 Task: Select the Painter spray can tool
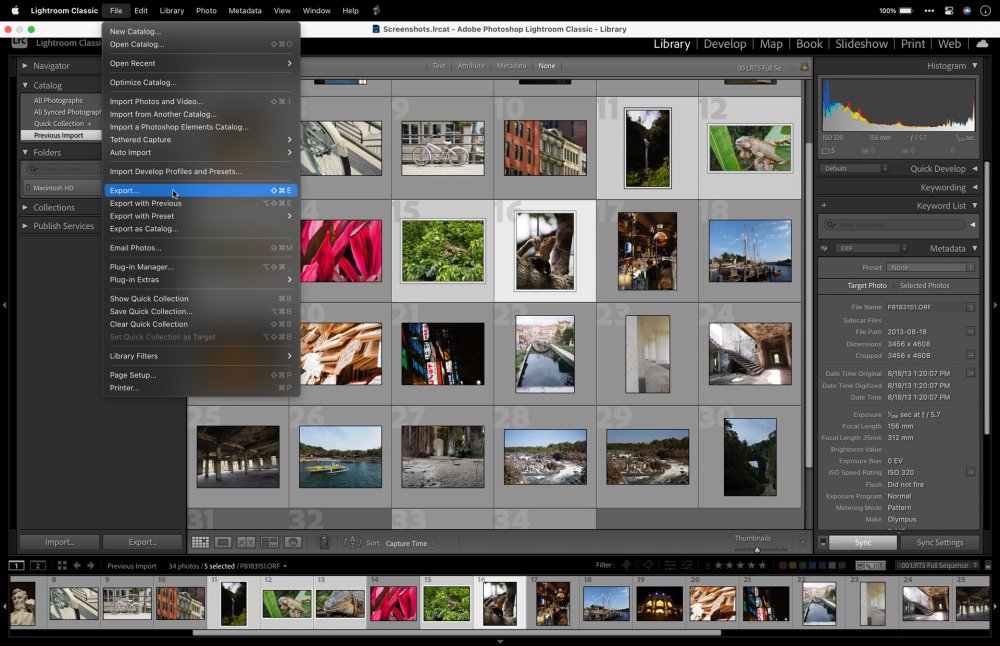[324, 542]
